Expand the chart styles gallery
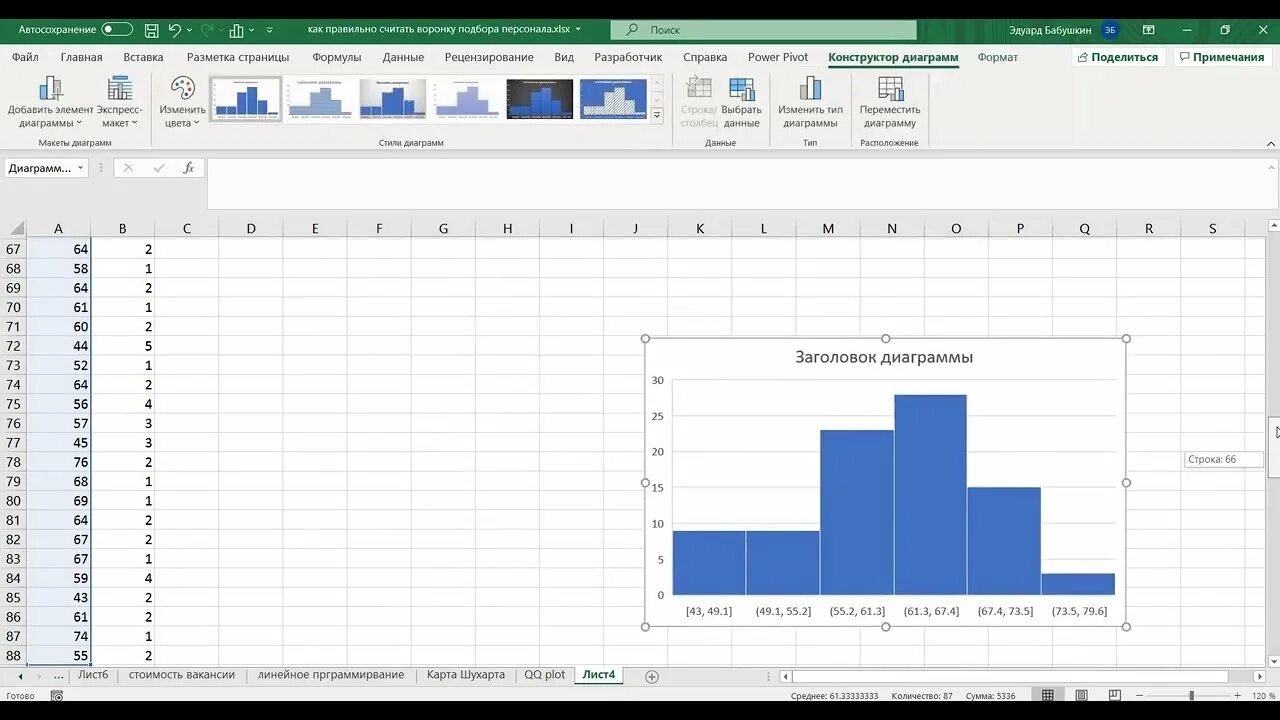The width and height of the screenshot is (1280, 720). [x=657, y=116]
